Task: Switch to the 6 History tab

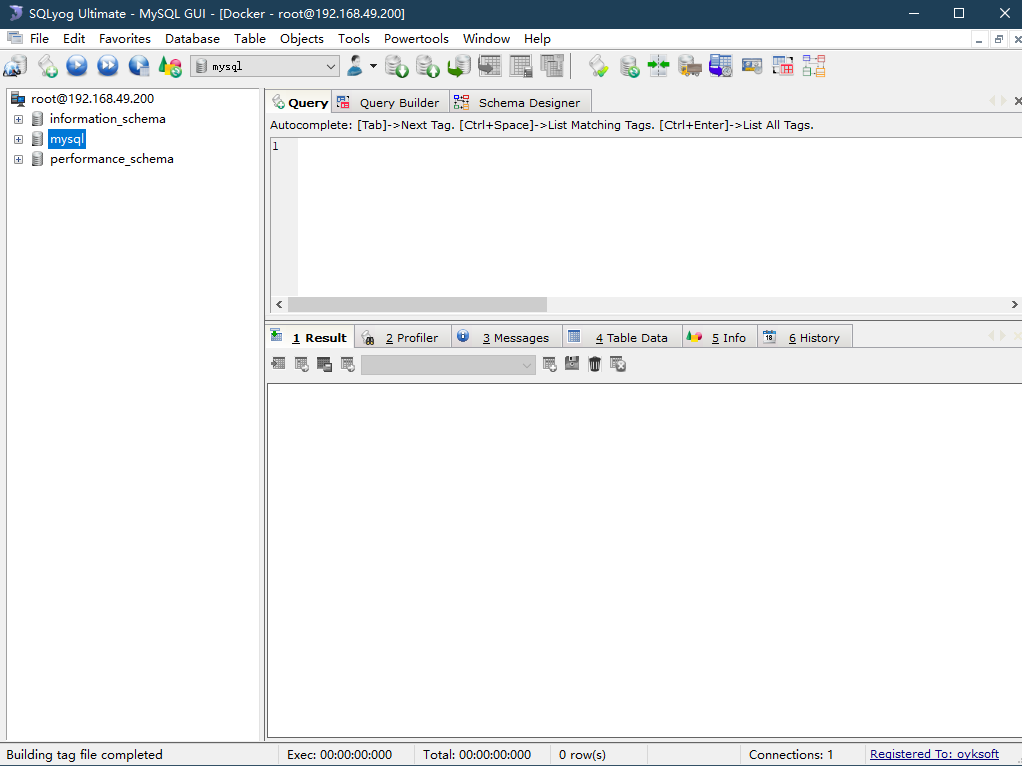Action: (x=804, y=338)
